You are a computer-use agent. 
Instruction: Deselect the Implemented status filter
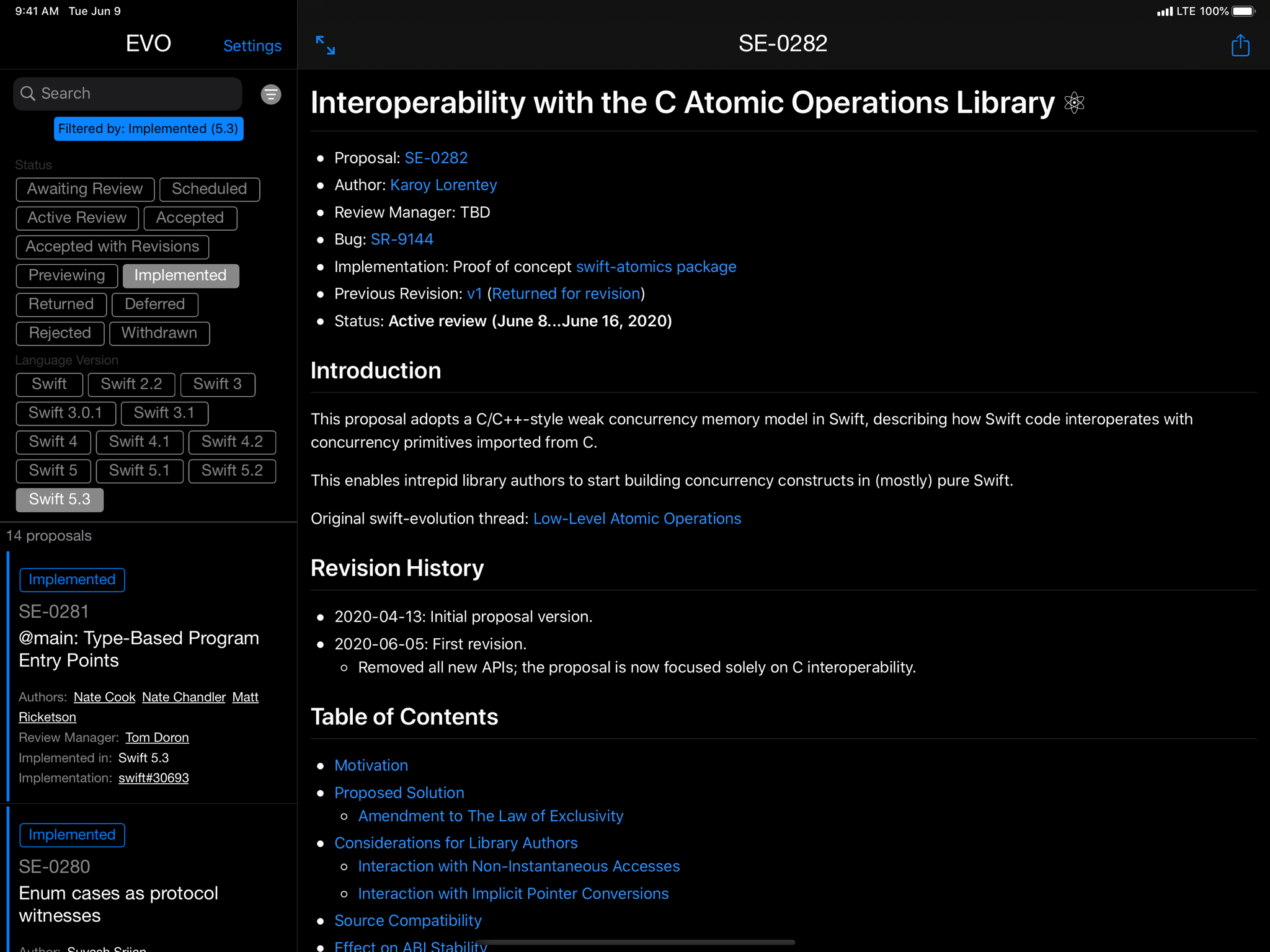coord(180,275)
